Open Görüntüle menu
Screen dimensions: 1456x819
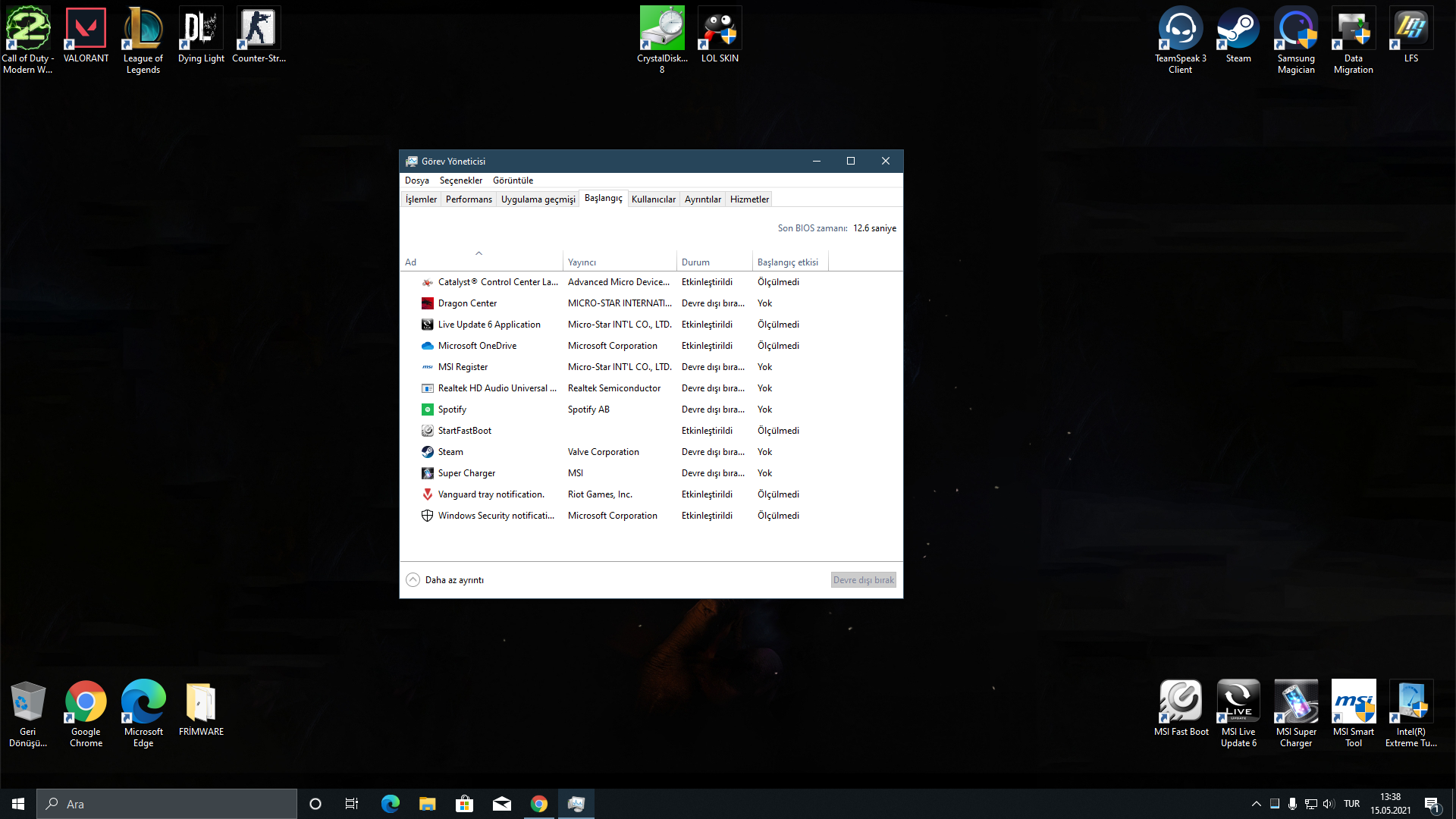pos(513,180)
